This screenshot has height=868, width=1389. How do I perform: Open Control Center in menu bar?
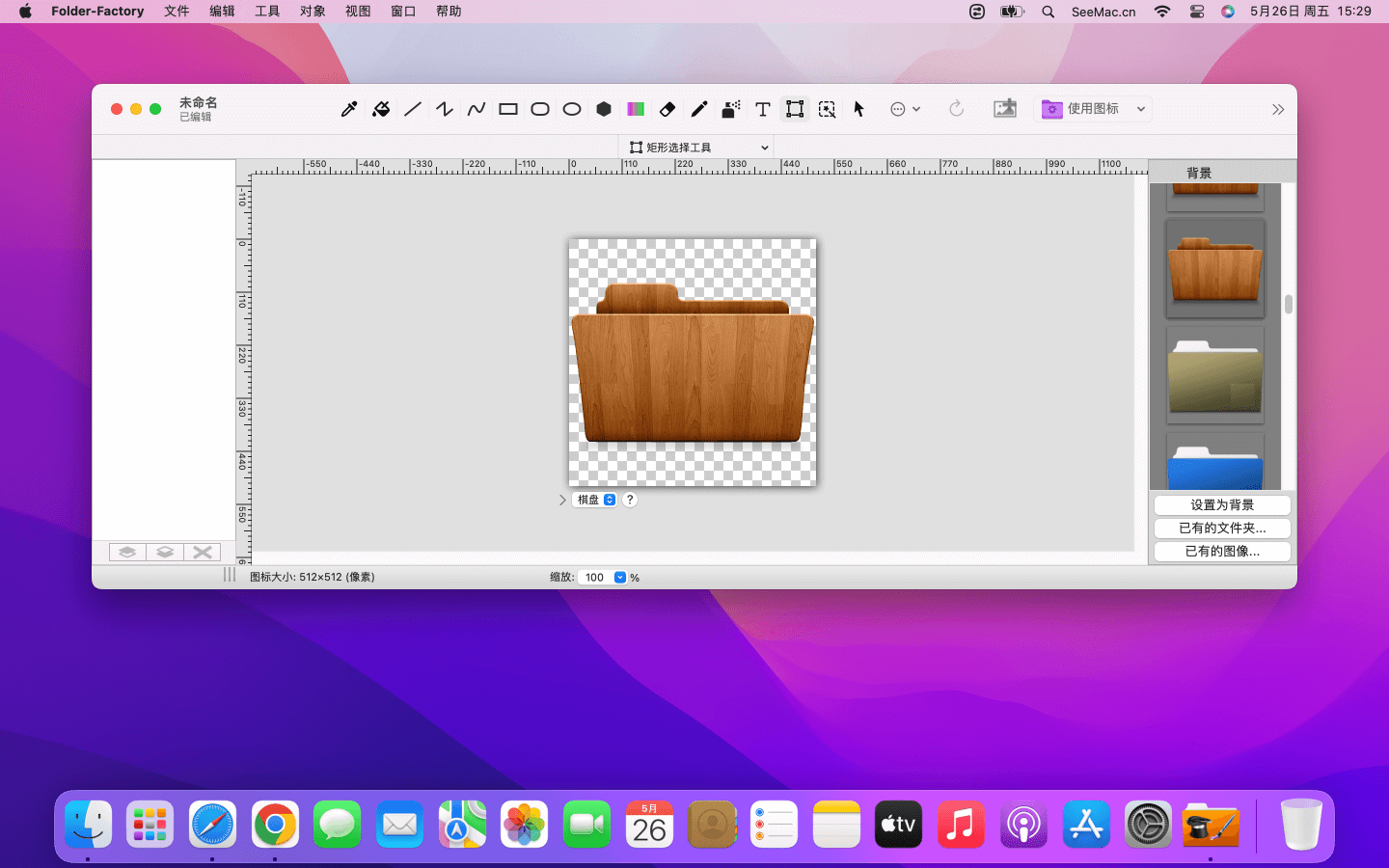(1197, 12)
